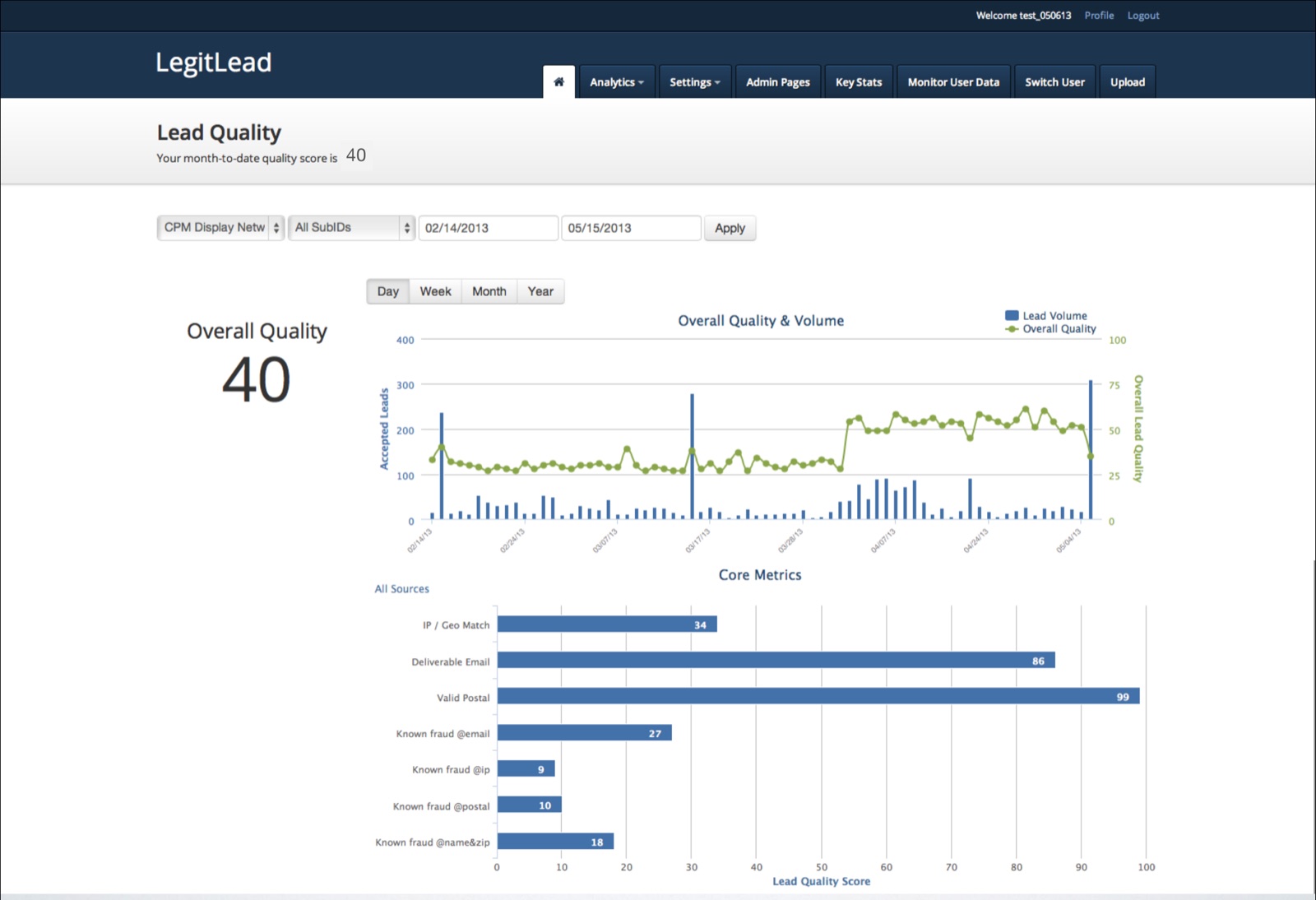Click the 04/07/13 date axis label
Image resolution: width=1316 pixels, height=900 pixels.
[883, 540]
